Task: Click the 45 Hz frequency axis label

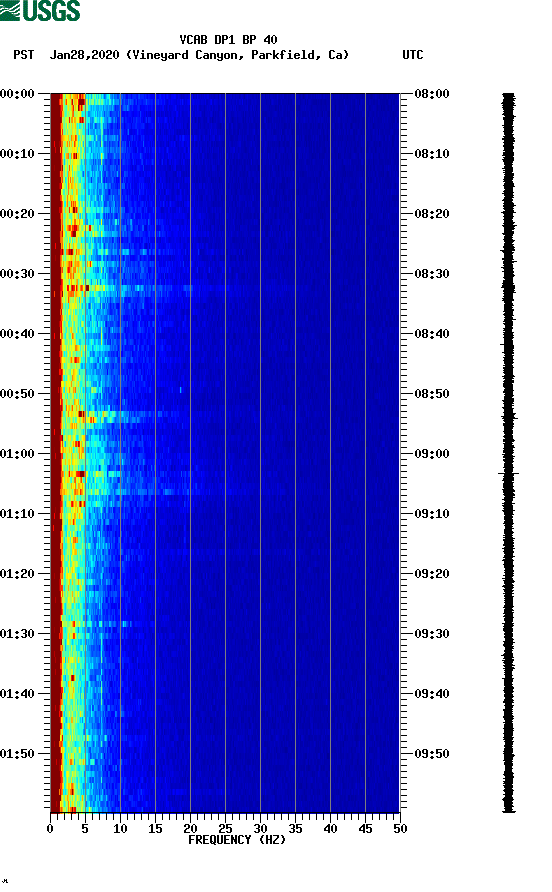Action: pos(365,829)
